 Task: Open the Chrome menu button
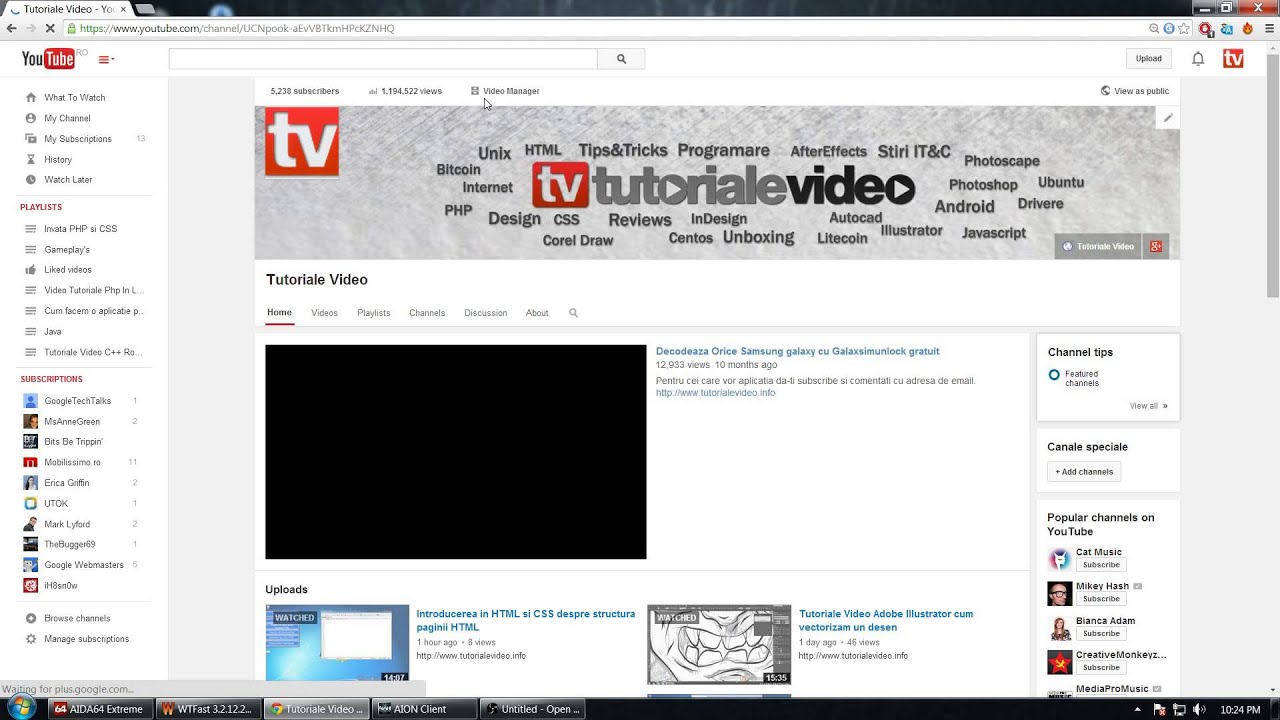(x=1269, y=29)
